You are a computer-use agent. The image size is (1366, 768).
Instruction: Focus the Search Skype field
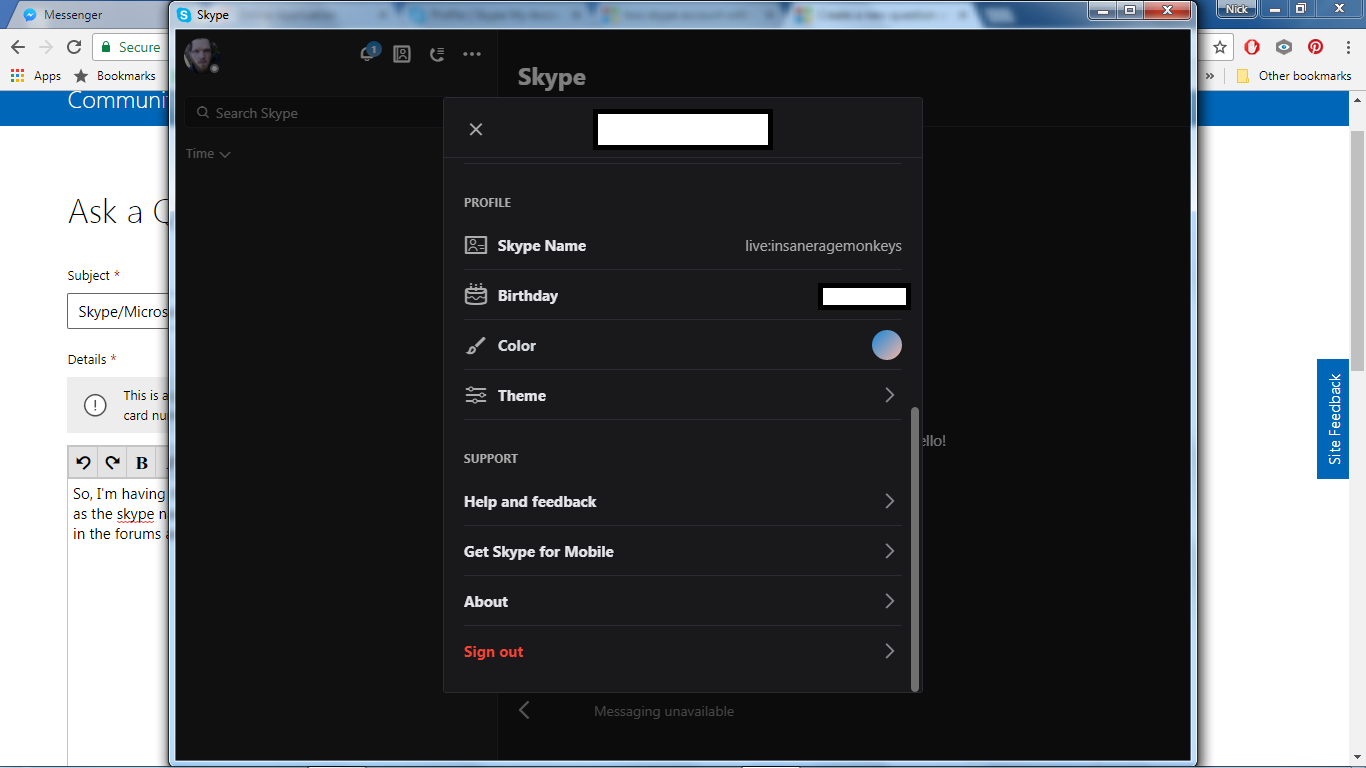[314, 113]
